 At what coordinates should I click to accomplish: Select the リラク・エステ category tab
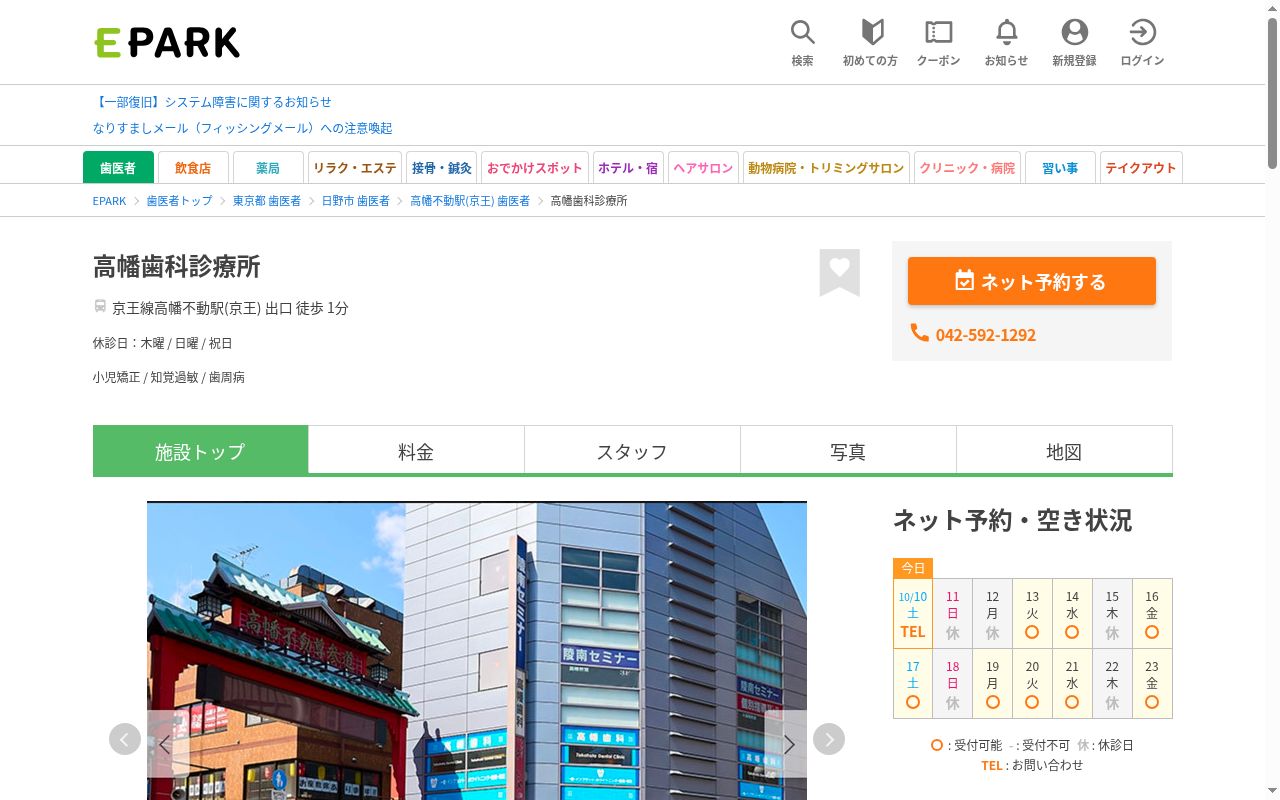(x=355, y=168)
